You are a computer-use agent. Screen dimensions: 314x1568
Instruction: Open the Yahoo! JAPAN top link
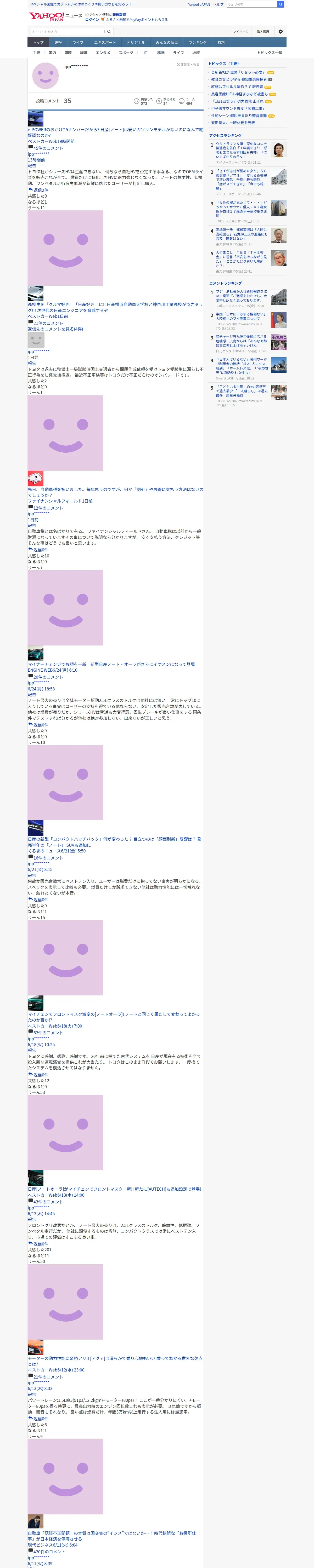199,4
